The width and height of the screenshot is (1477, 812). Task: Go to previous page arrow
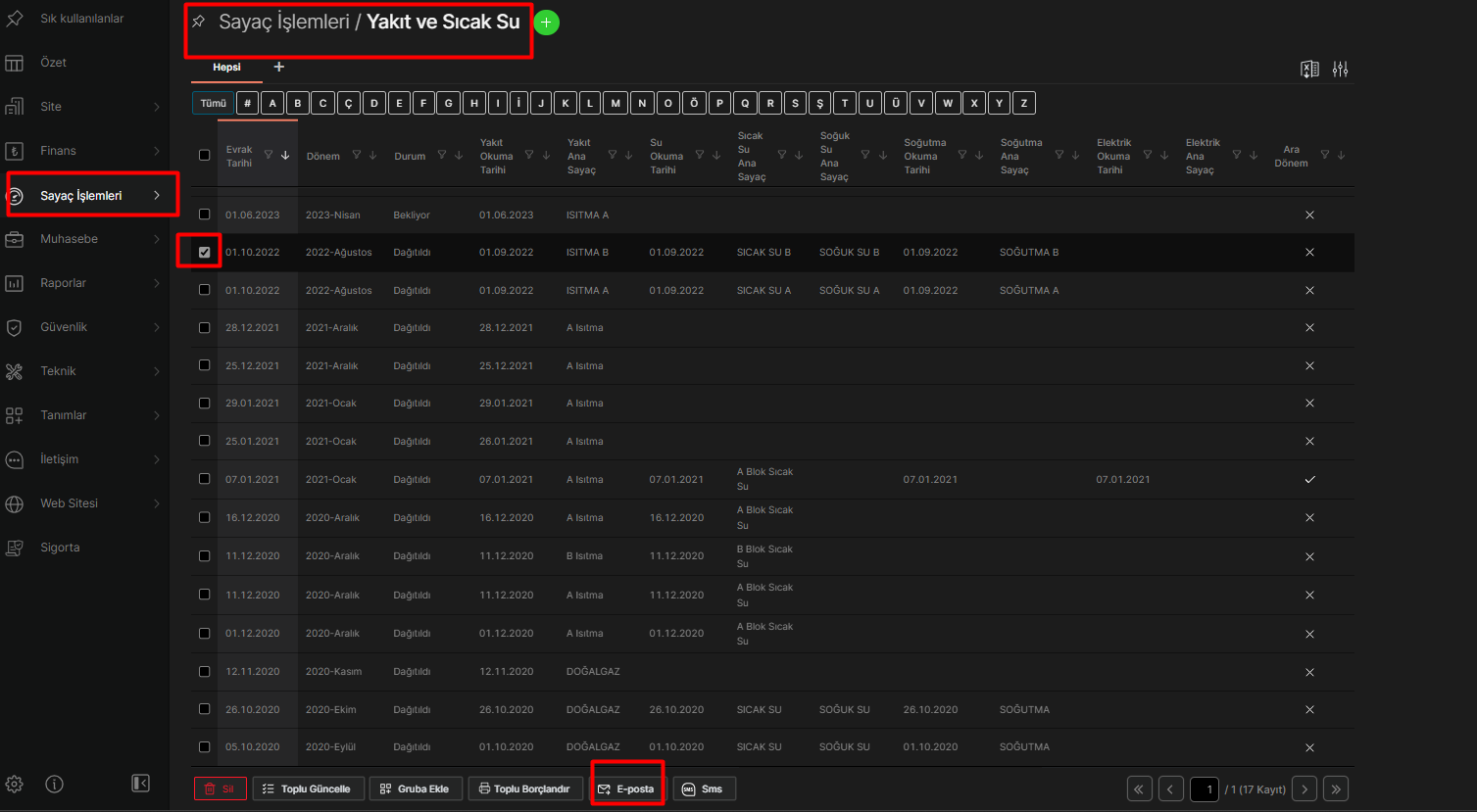(x=1171, y=789)
